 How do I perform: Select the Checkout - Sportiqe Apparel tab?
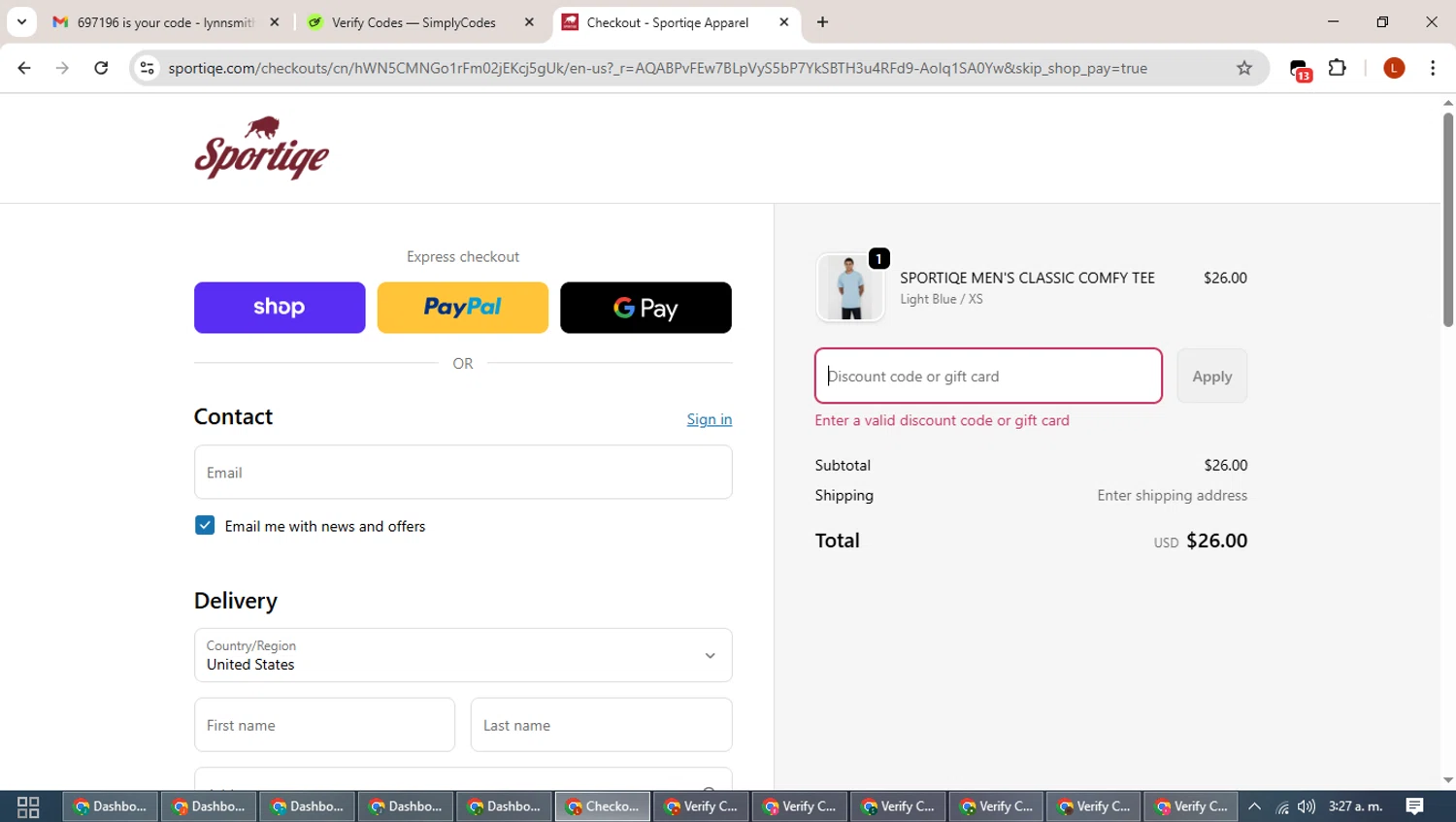668,22
